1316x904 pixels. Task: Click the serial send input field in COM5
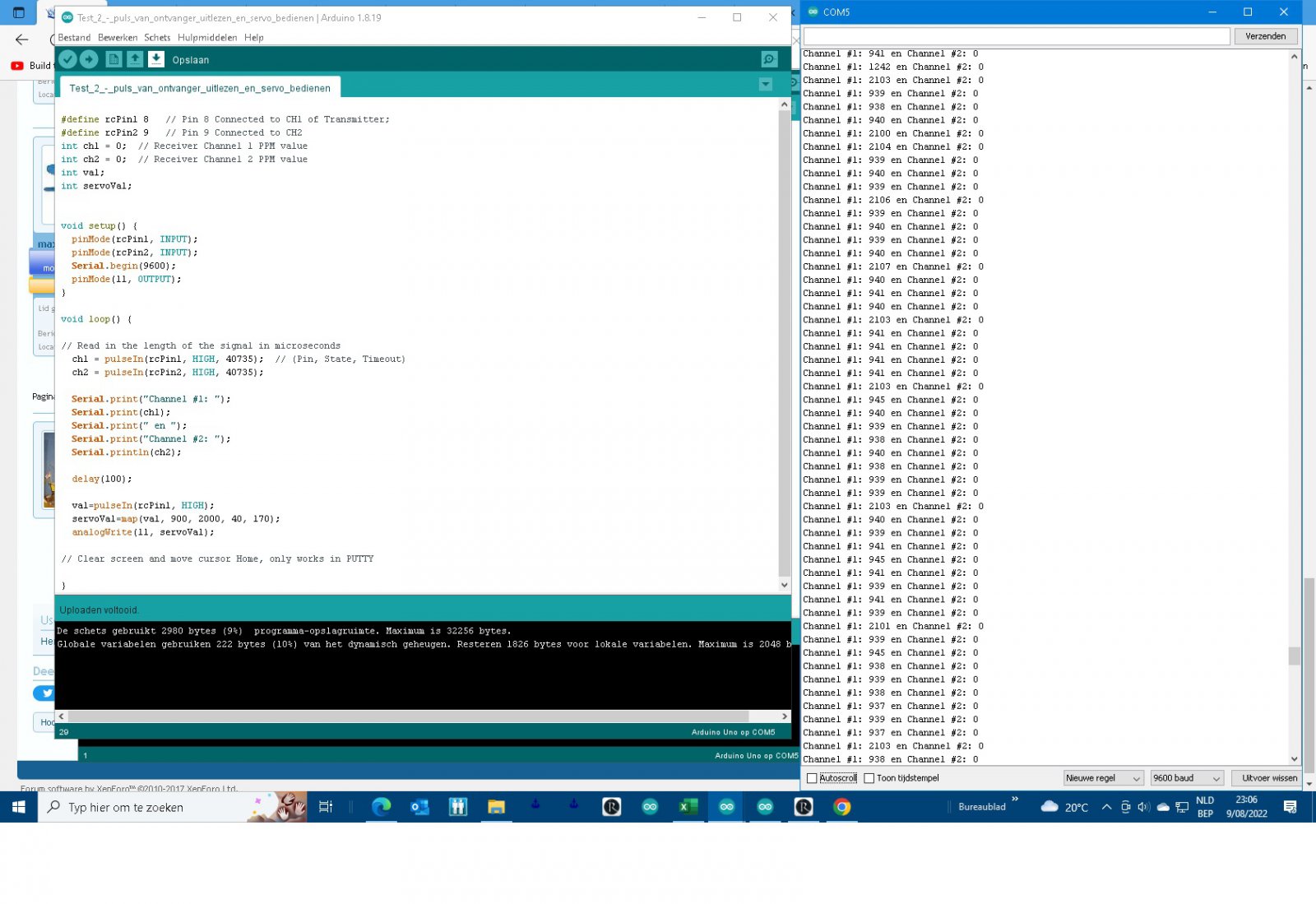pos(1017,36)
